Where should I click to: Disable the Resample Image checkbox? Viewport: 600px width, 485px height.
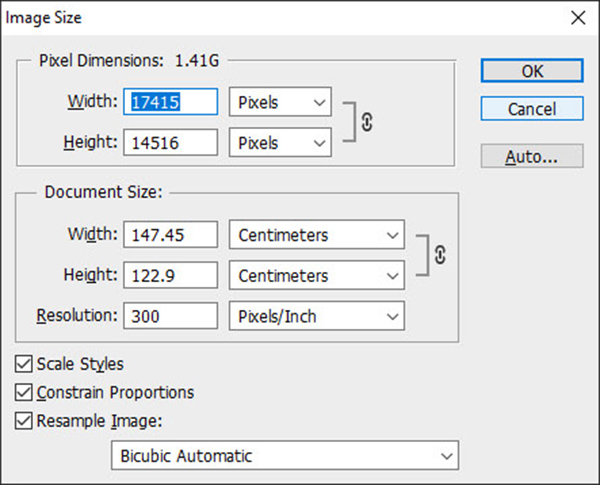tap(24, 421)
